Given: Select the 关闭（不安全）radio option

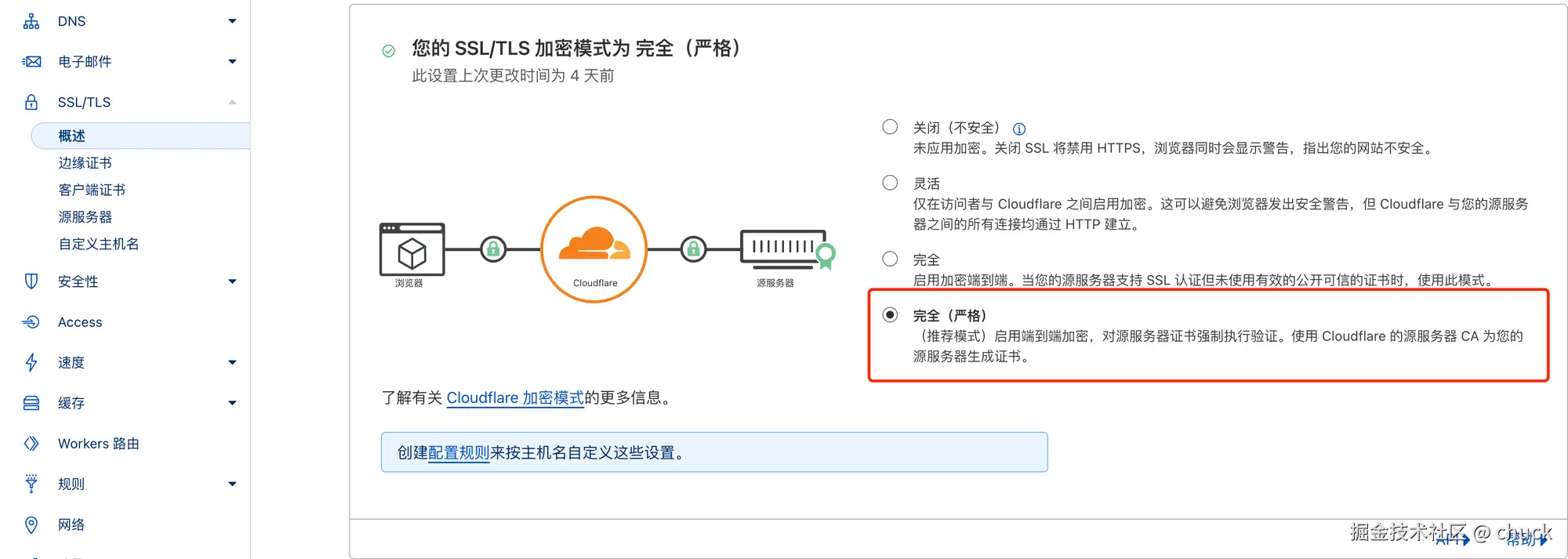Looking at the screenshot, I should [x=890, y=127].
